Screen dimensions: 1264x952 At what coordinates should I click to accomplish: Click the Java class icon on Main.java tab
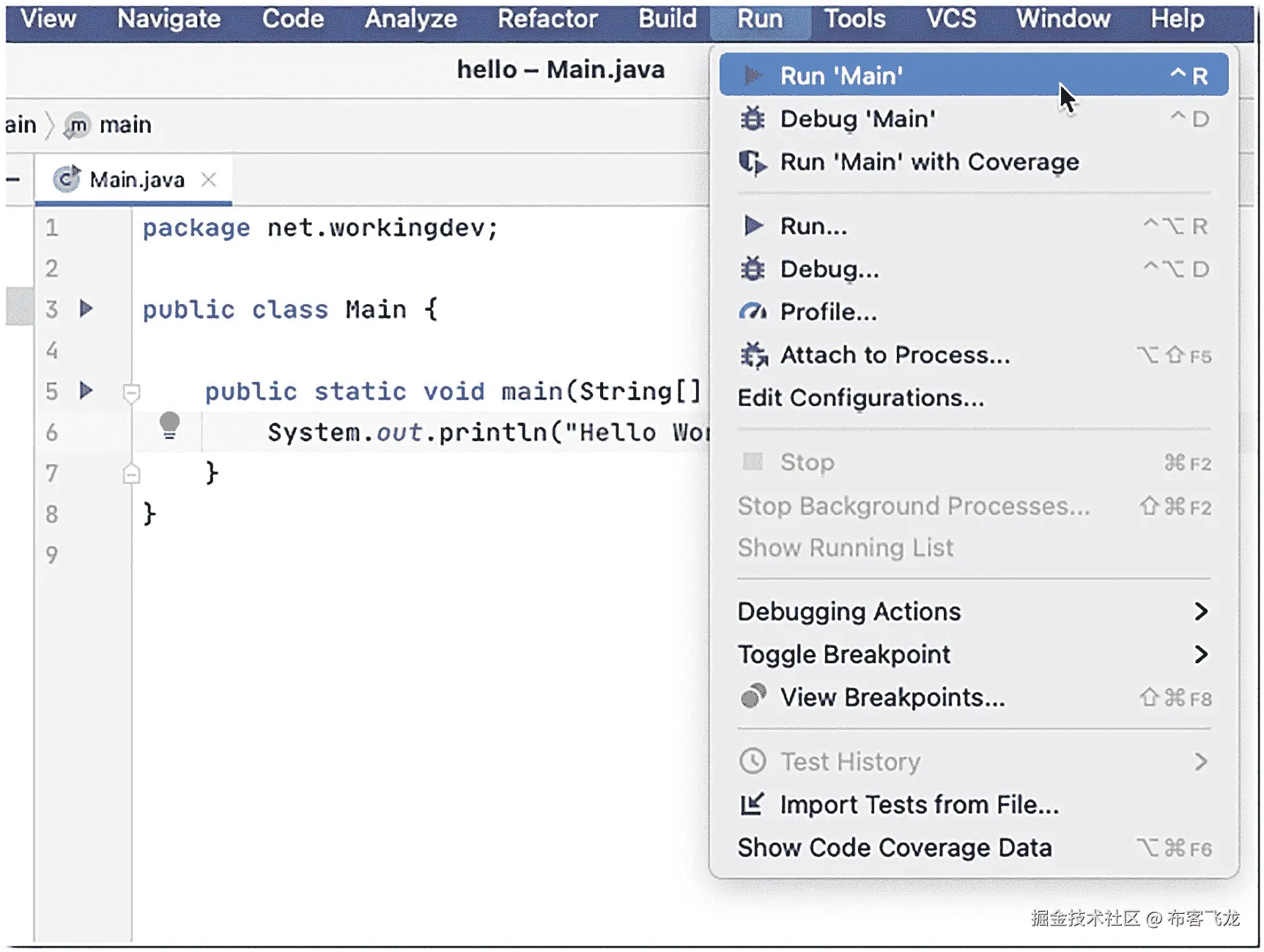pos(67,180)
